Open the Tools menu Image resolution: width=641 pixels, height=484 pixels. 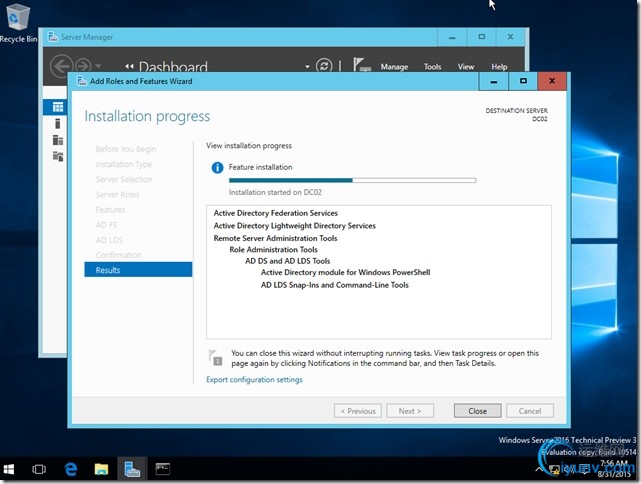point(432,67)
